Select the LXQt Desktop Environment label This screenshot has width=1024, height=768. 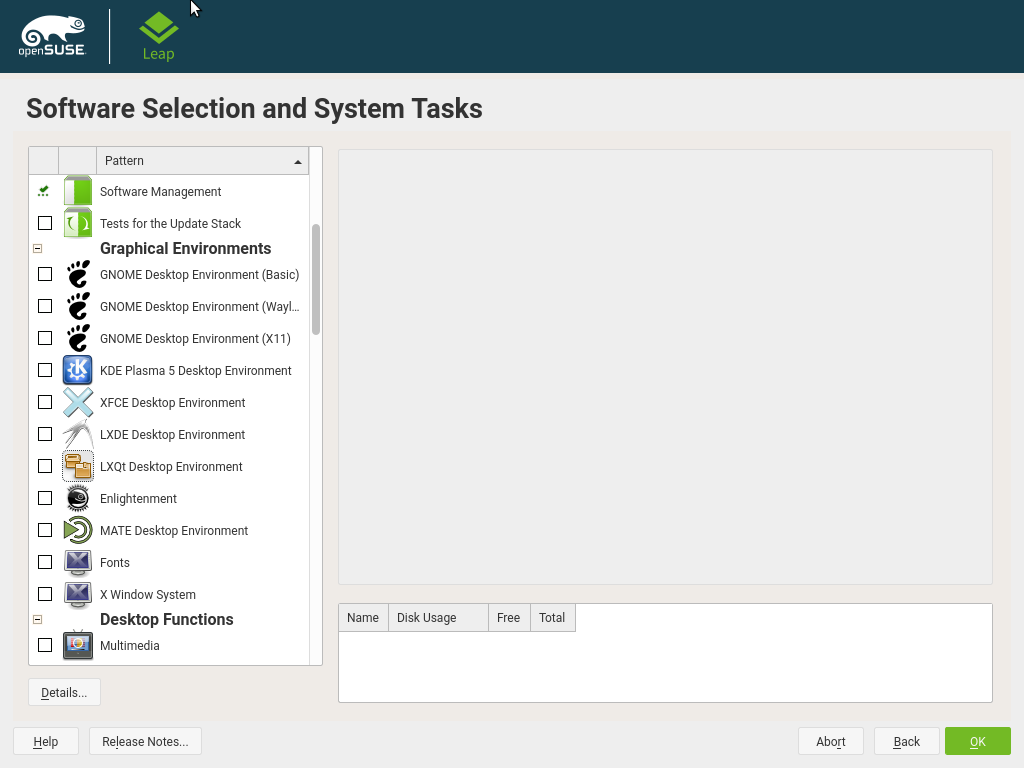(x=171, y=466)
